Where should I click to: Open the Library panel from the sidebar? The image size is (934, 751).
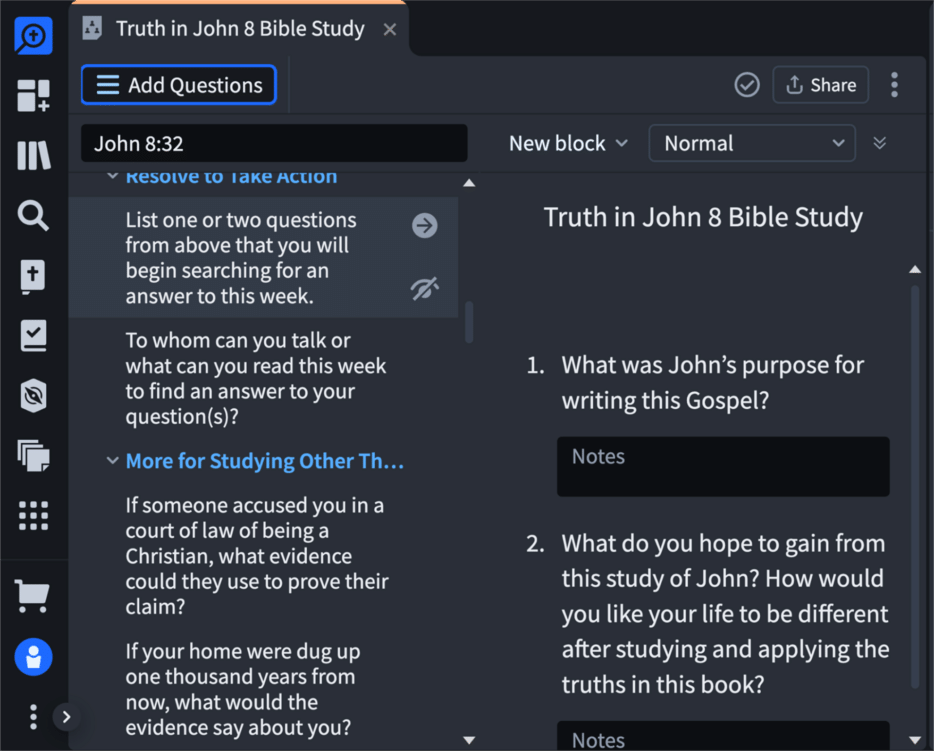point(33,156)
